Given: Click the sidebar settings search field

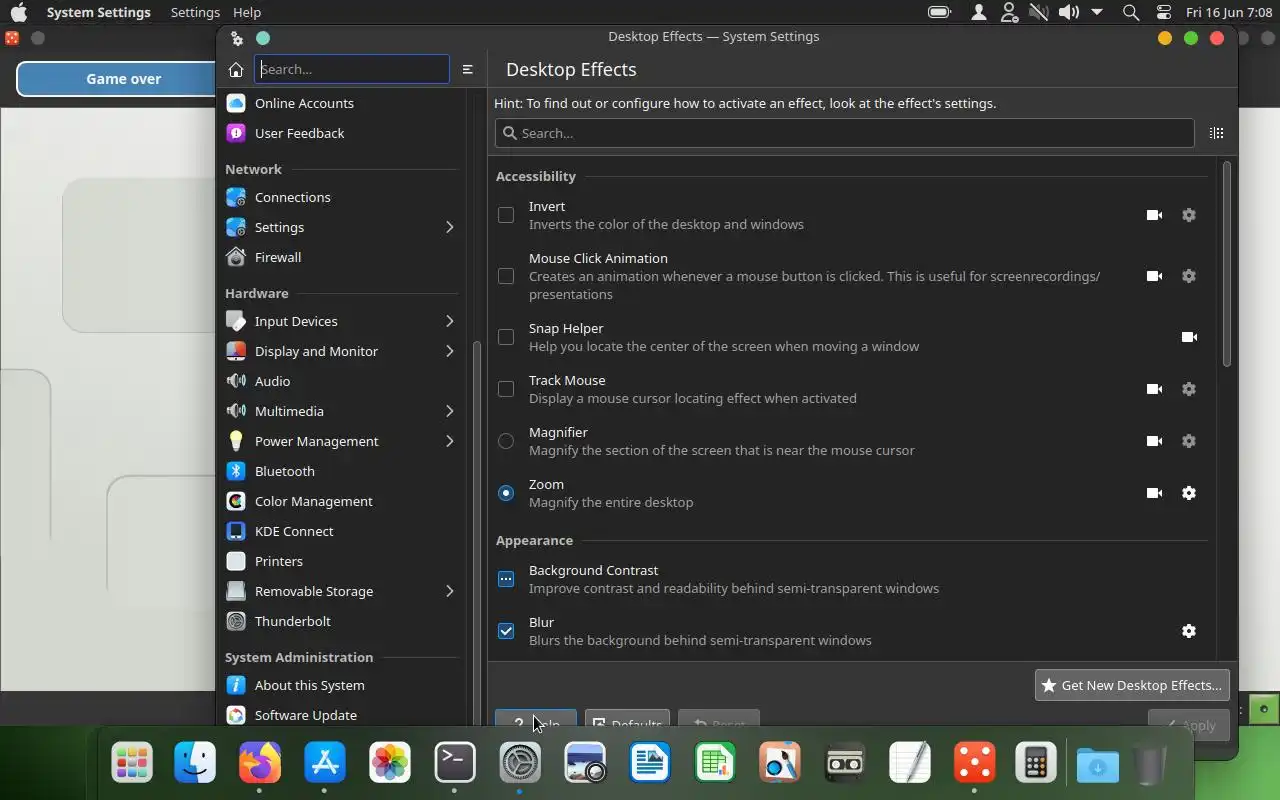Looking at the screenshot, I should (352, 69).
